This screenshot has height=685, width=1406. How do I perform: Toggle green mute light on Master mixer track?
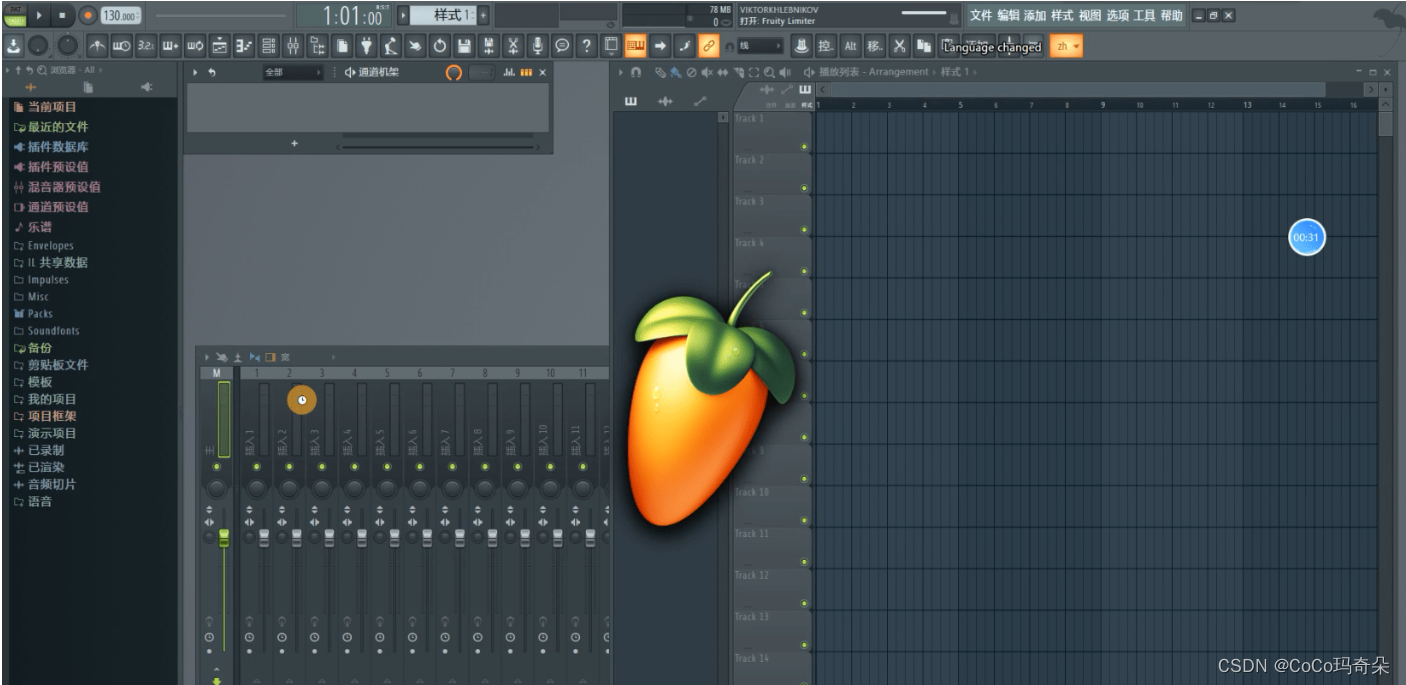(217, 467)
